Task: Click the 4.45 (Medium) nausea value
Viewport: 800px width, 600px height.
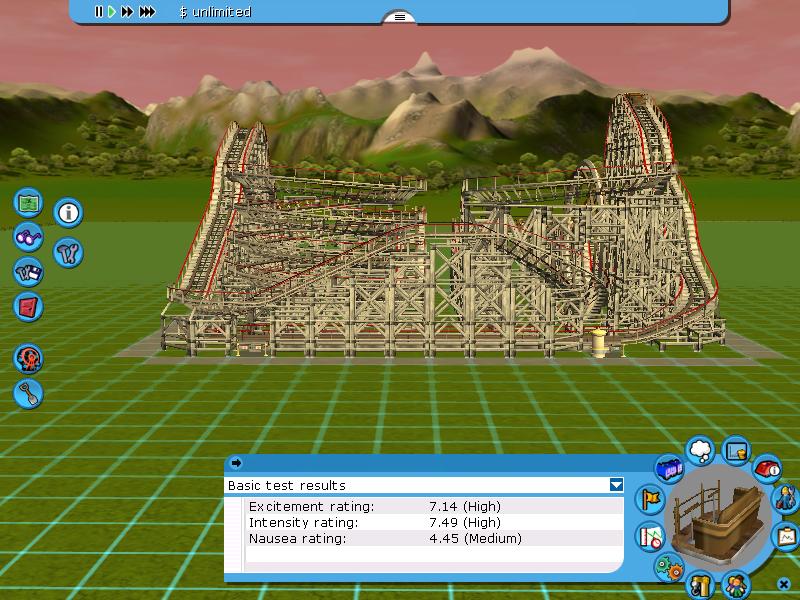Action: (x=476, y=538)
